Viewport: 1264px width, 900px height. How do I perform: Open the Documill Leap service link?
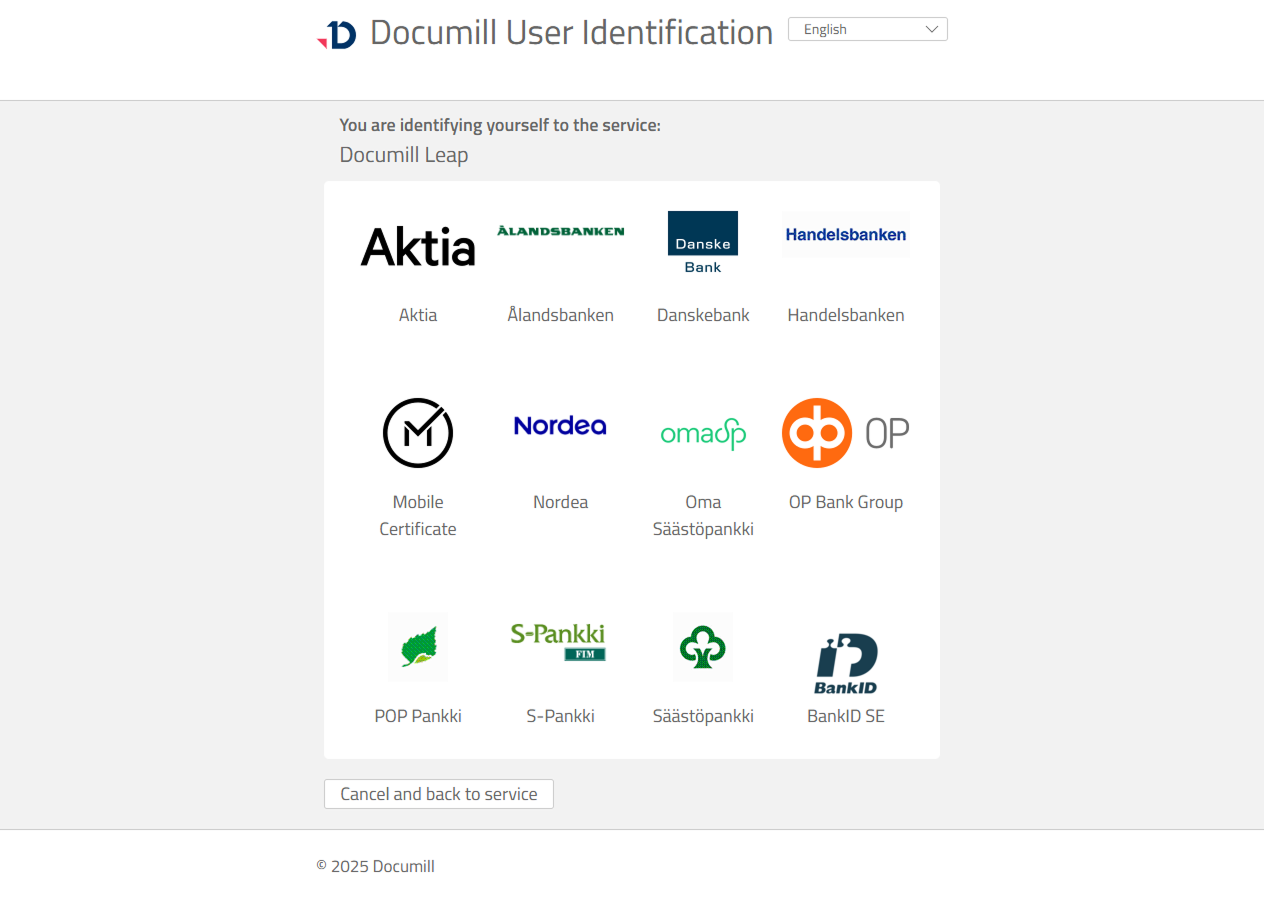point(403,155)
